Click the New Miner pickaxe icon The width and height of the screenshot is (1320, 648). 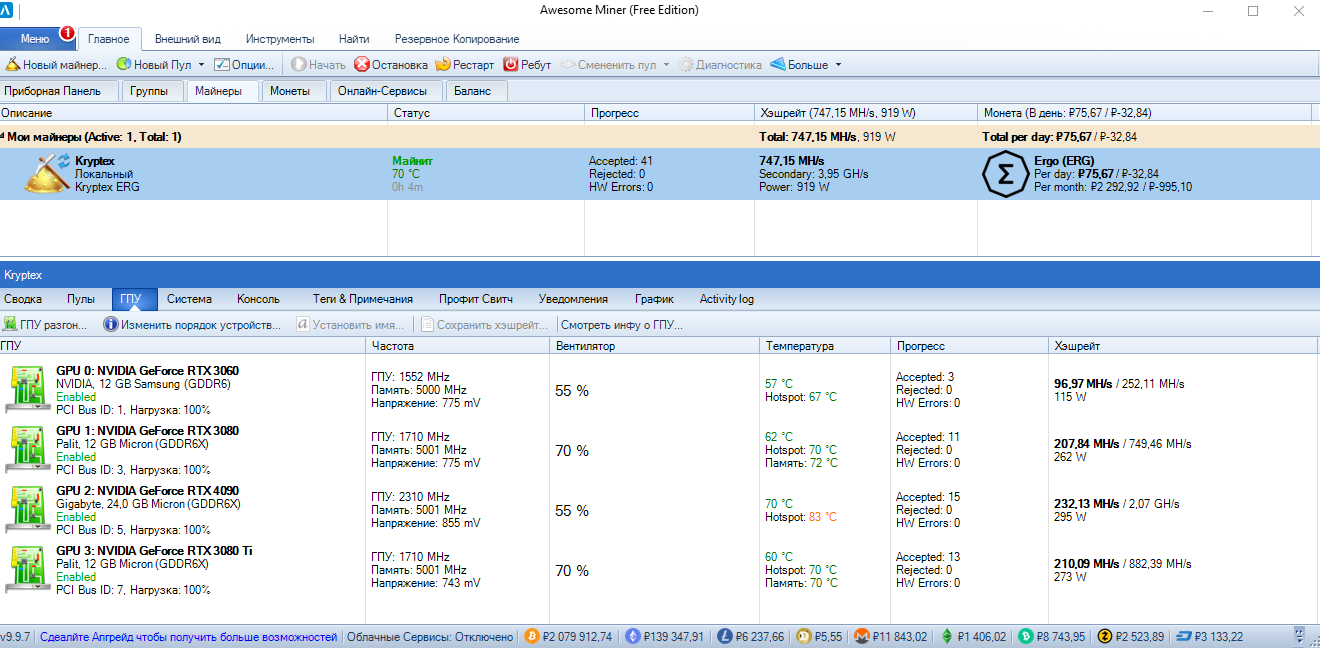coord(12,65)
